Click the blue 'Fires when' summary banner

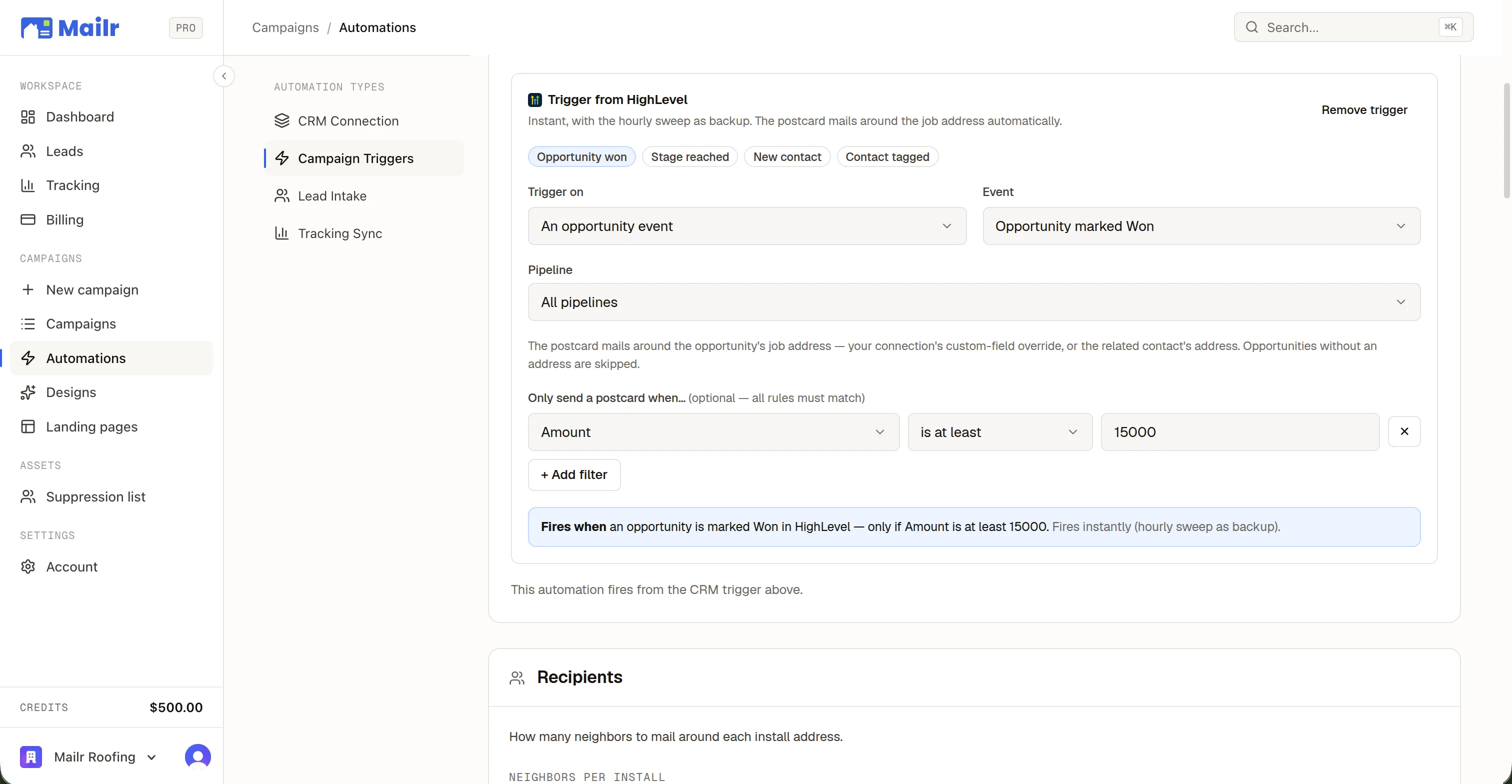coord(974,527)
